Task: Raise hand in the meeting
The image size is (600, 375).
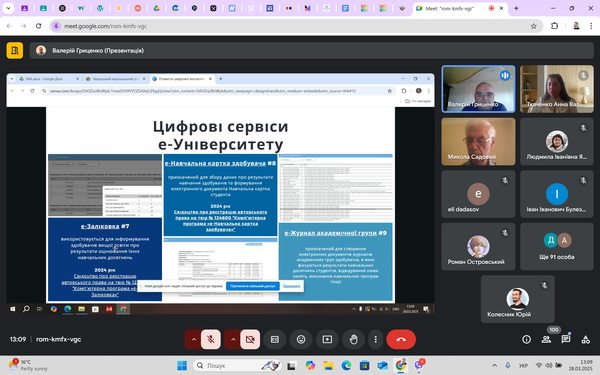Action: point(354,339)
